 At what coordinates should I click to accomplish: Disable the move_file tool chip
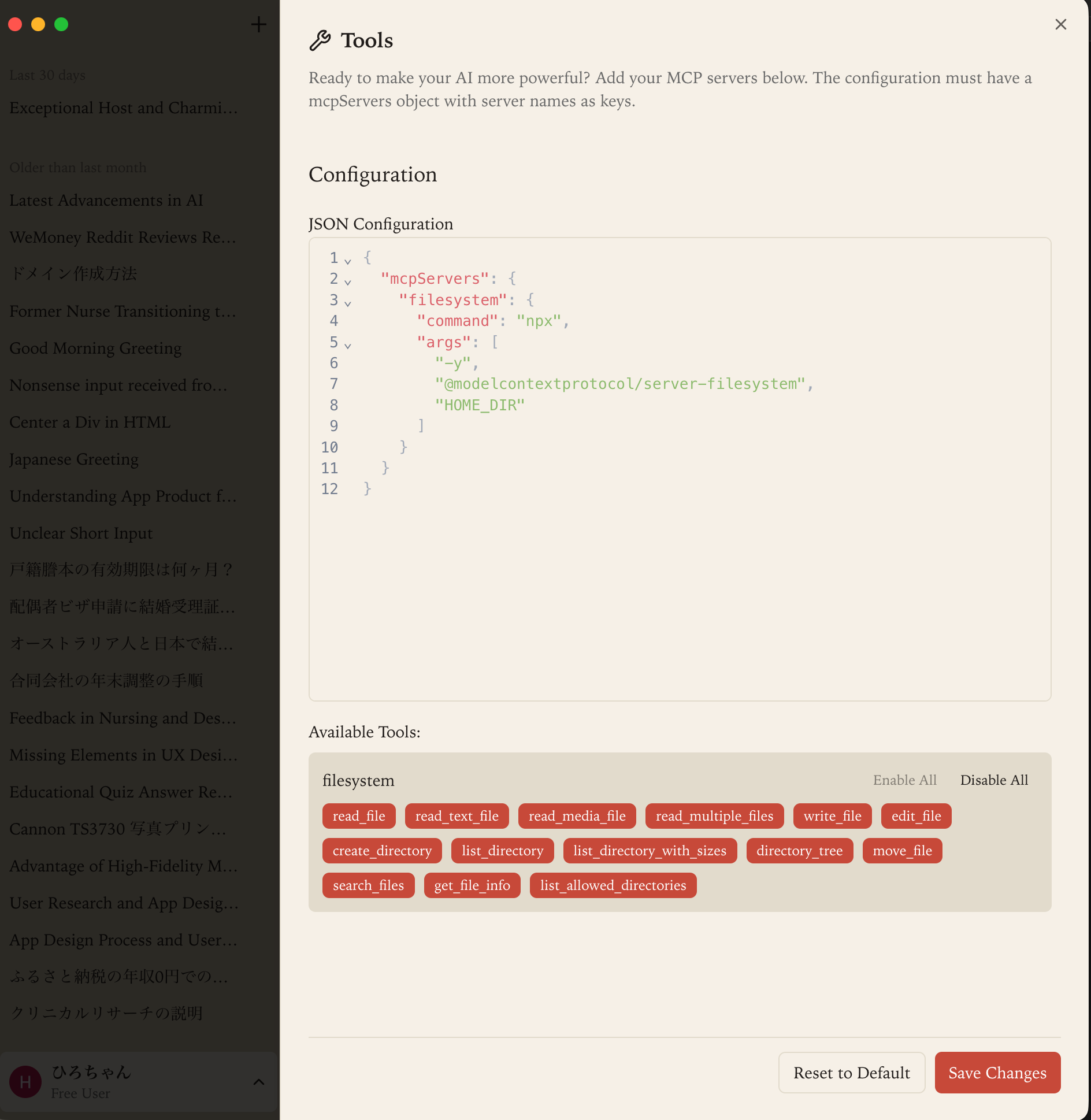coord(902,851)
